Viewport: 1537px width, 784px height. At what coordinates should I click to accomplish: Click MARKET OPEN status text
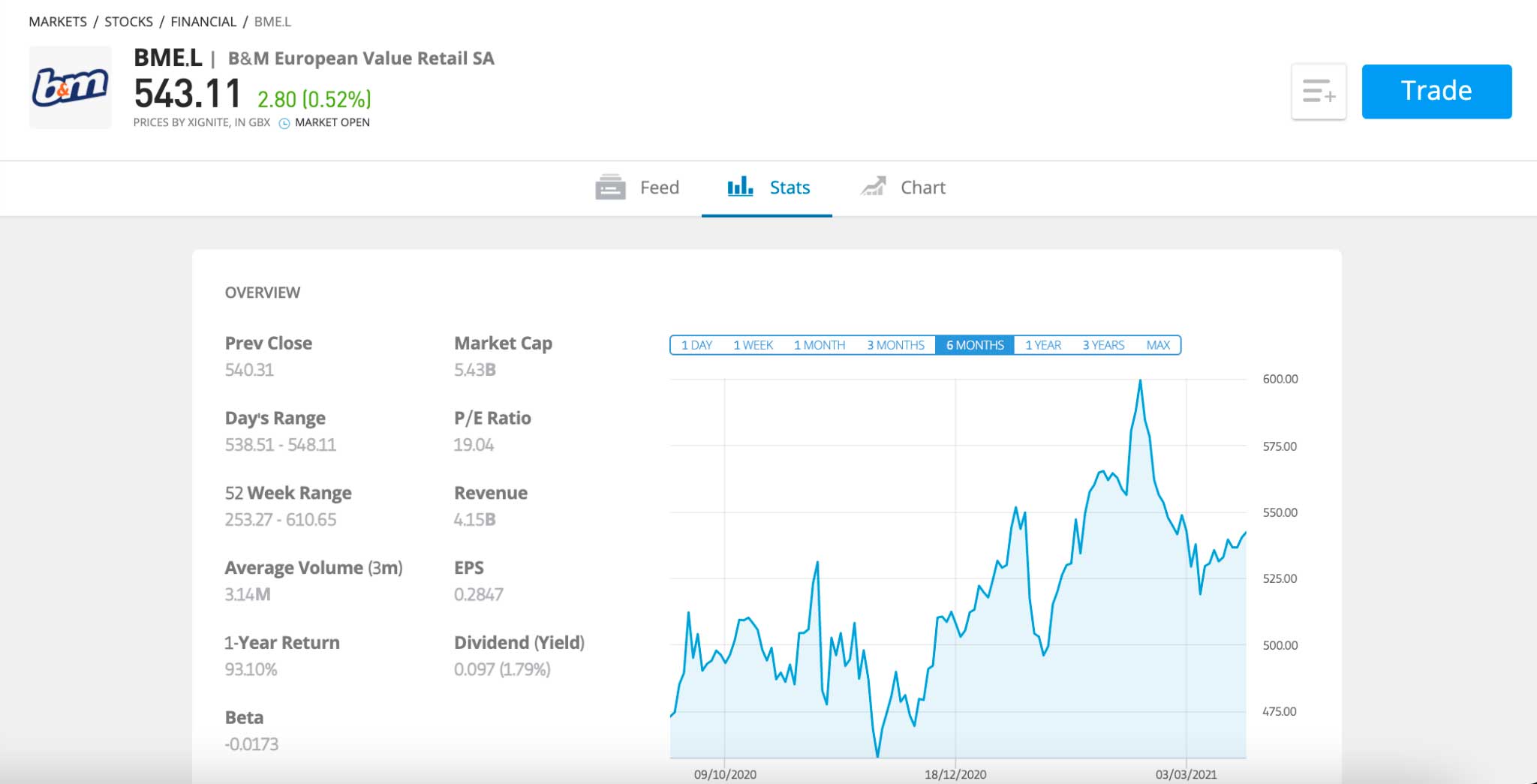click(x=332, y=122)
